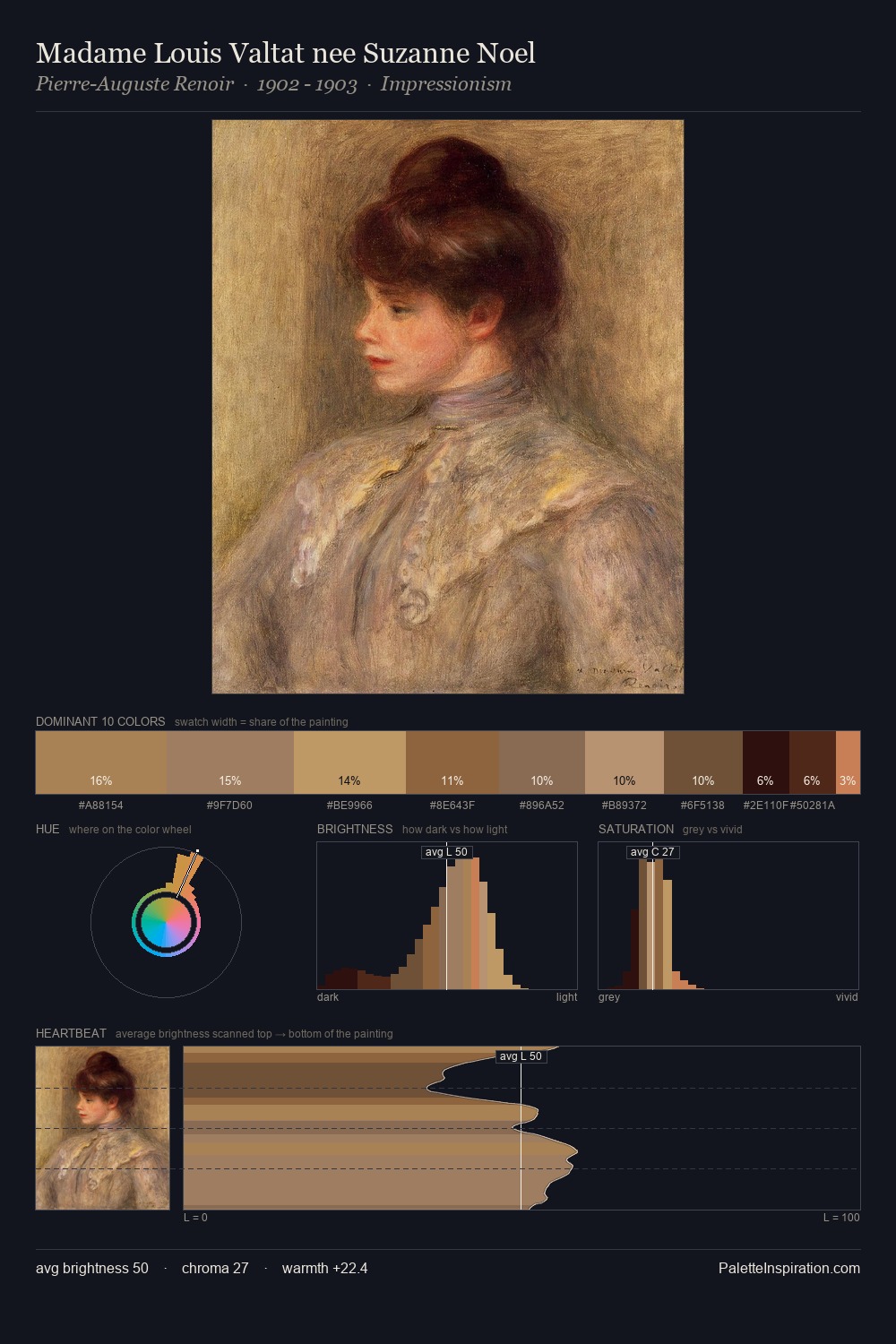Click the hex code text #896A52
896x1344 pixels.
tap(541, 806)
